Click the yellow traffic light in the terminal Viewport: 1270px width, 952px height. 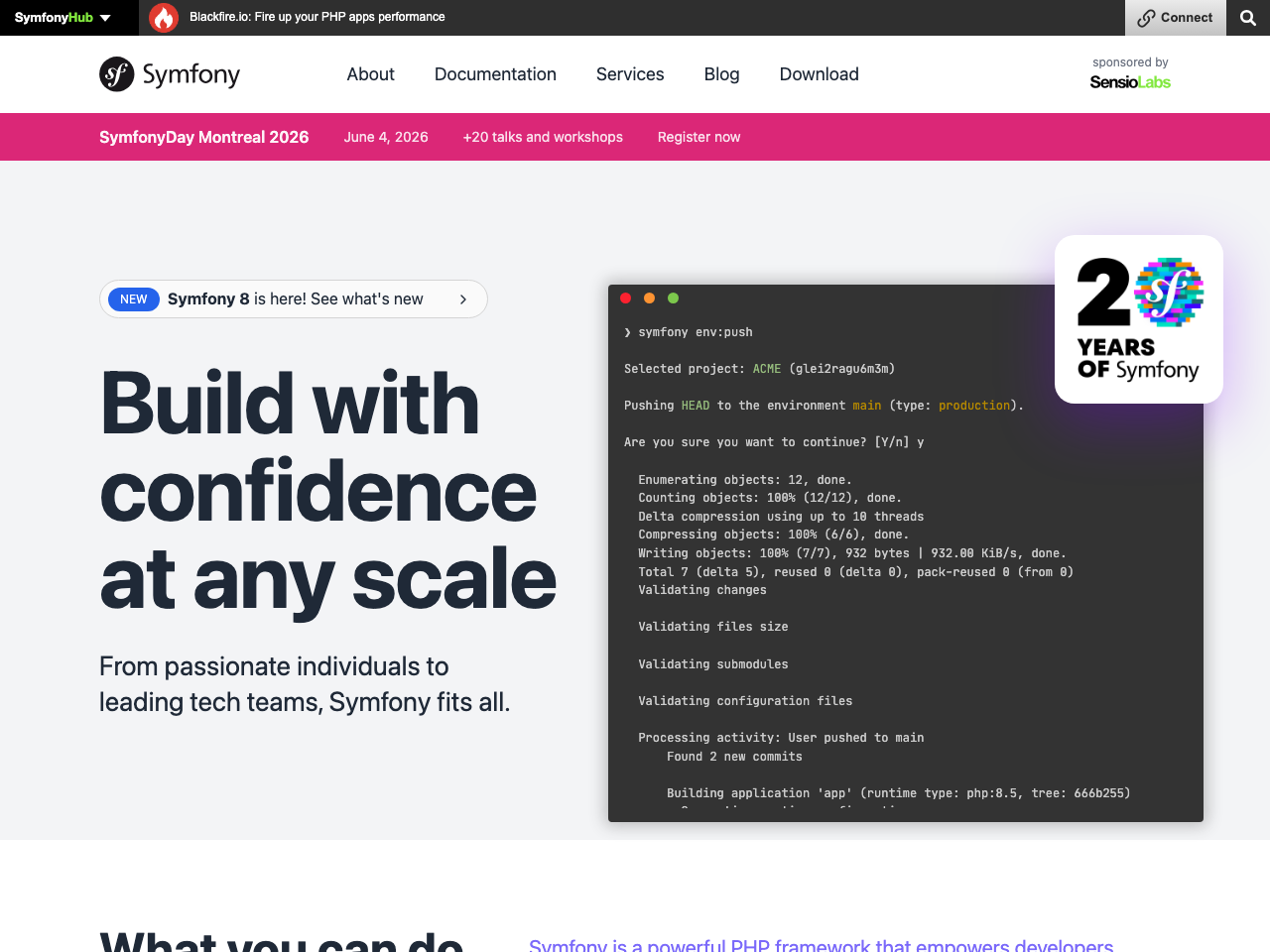[649, 297]
